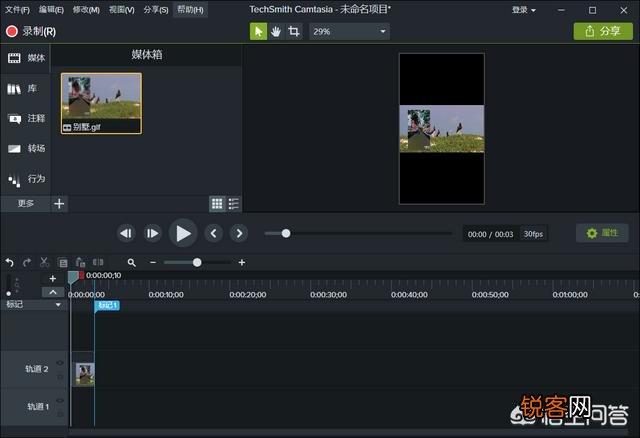
Task: Open the 文件(F) menu
Action: (17, 9)
